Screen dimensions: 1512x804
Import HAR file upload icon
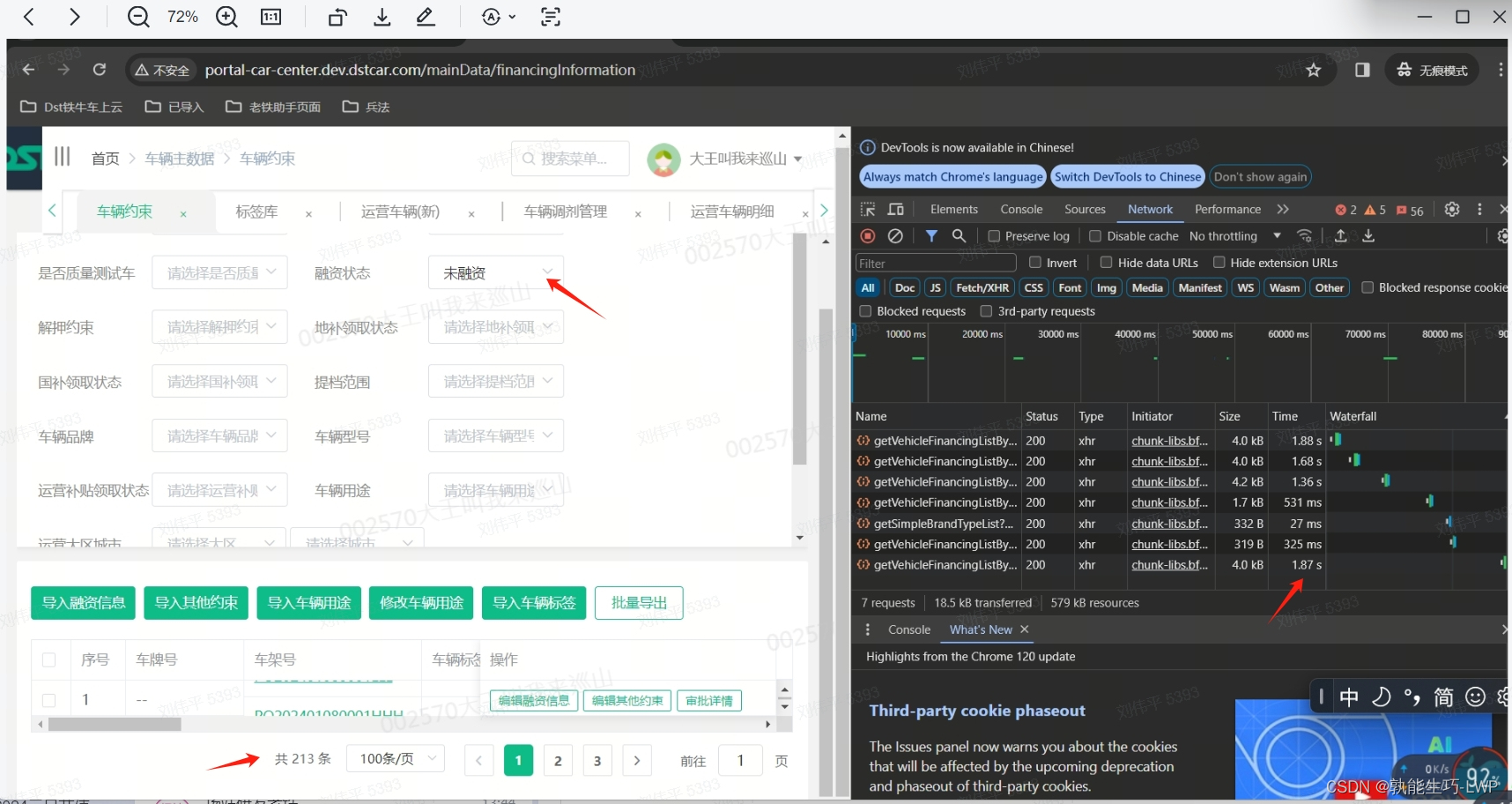point(1340,235)
